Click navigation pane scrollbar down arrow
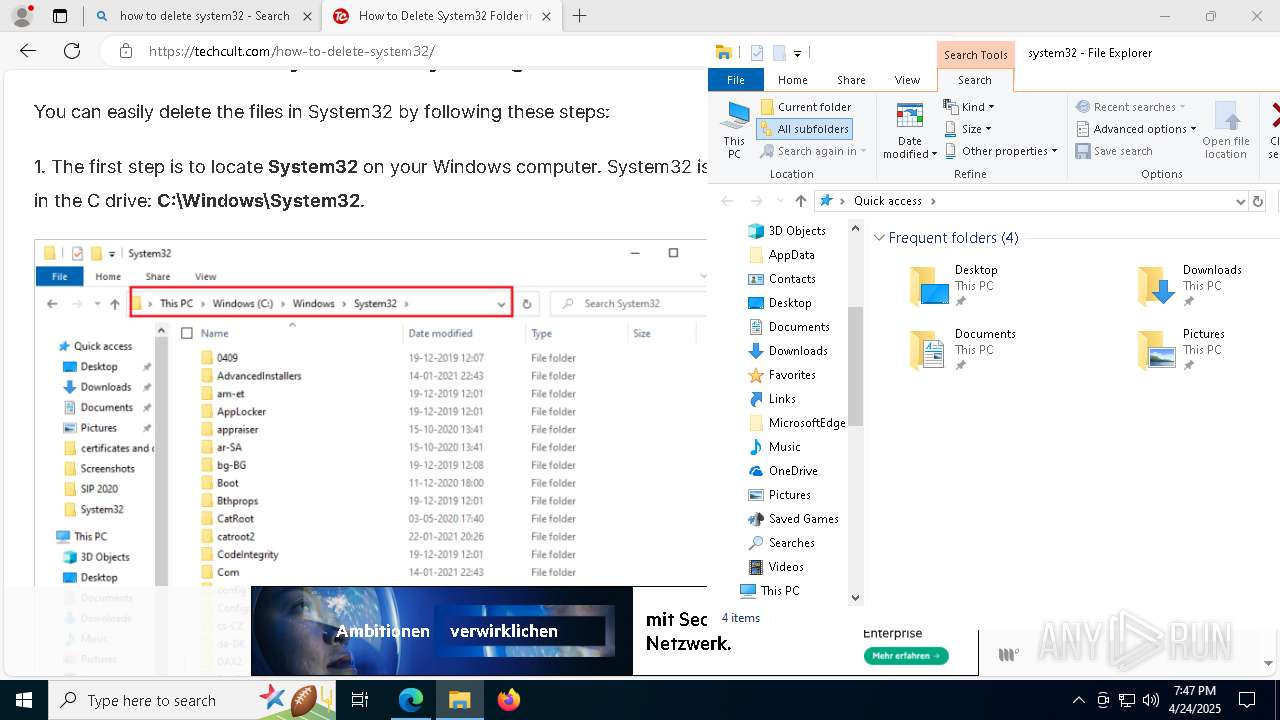 [x=855, y=597]
